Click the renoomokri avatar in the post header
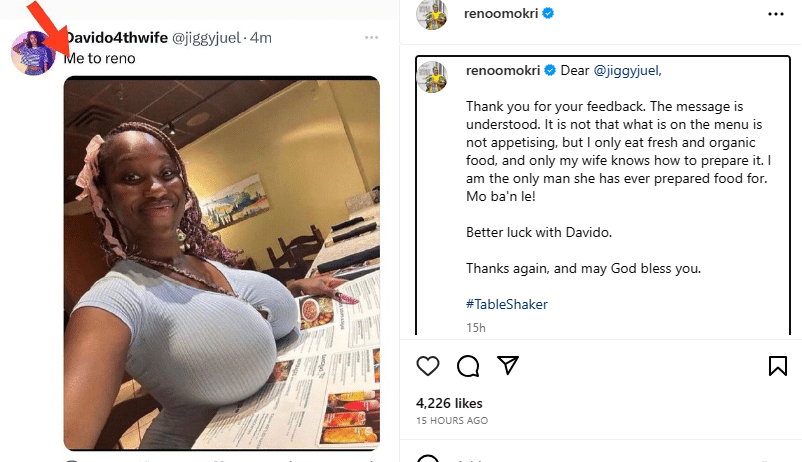Viewport: 802px width, 462px height. click(431, 15)
